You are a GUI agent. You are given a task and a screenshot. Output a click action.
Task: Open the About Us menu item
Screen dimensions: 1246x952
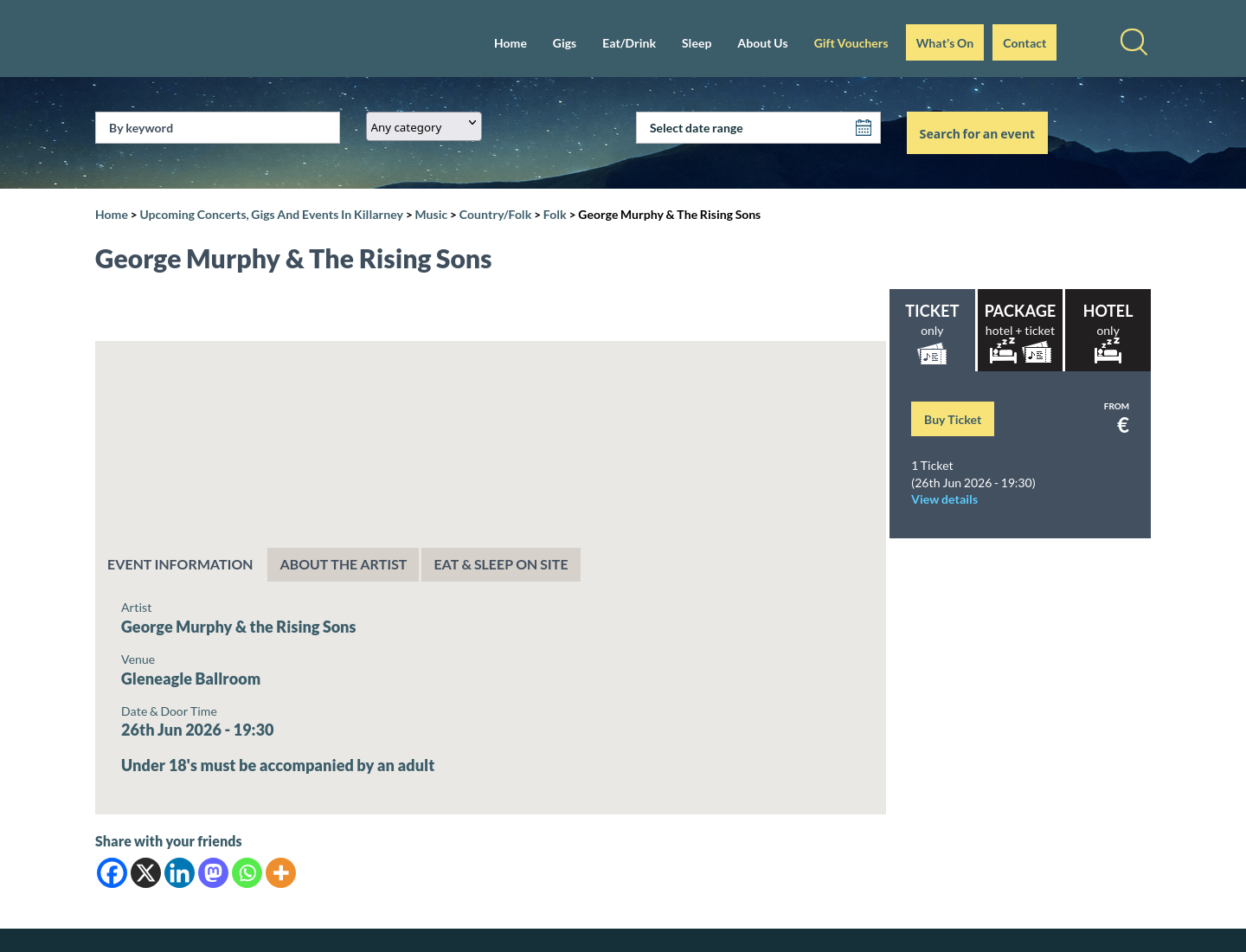[x=762, y=43]
